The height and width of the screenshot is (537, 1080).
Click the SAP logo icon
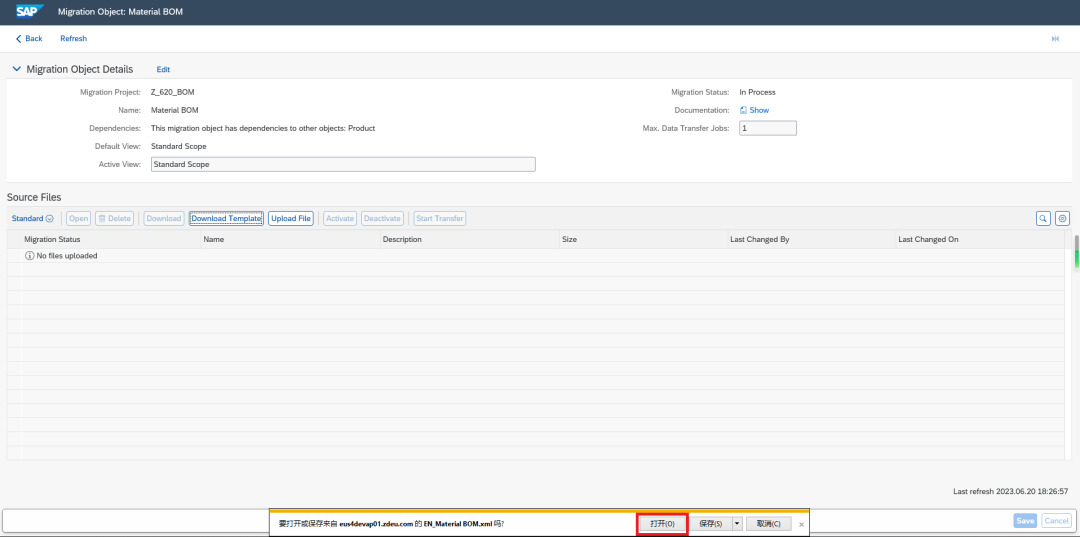30,11
